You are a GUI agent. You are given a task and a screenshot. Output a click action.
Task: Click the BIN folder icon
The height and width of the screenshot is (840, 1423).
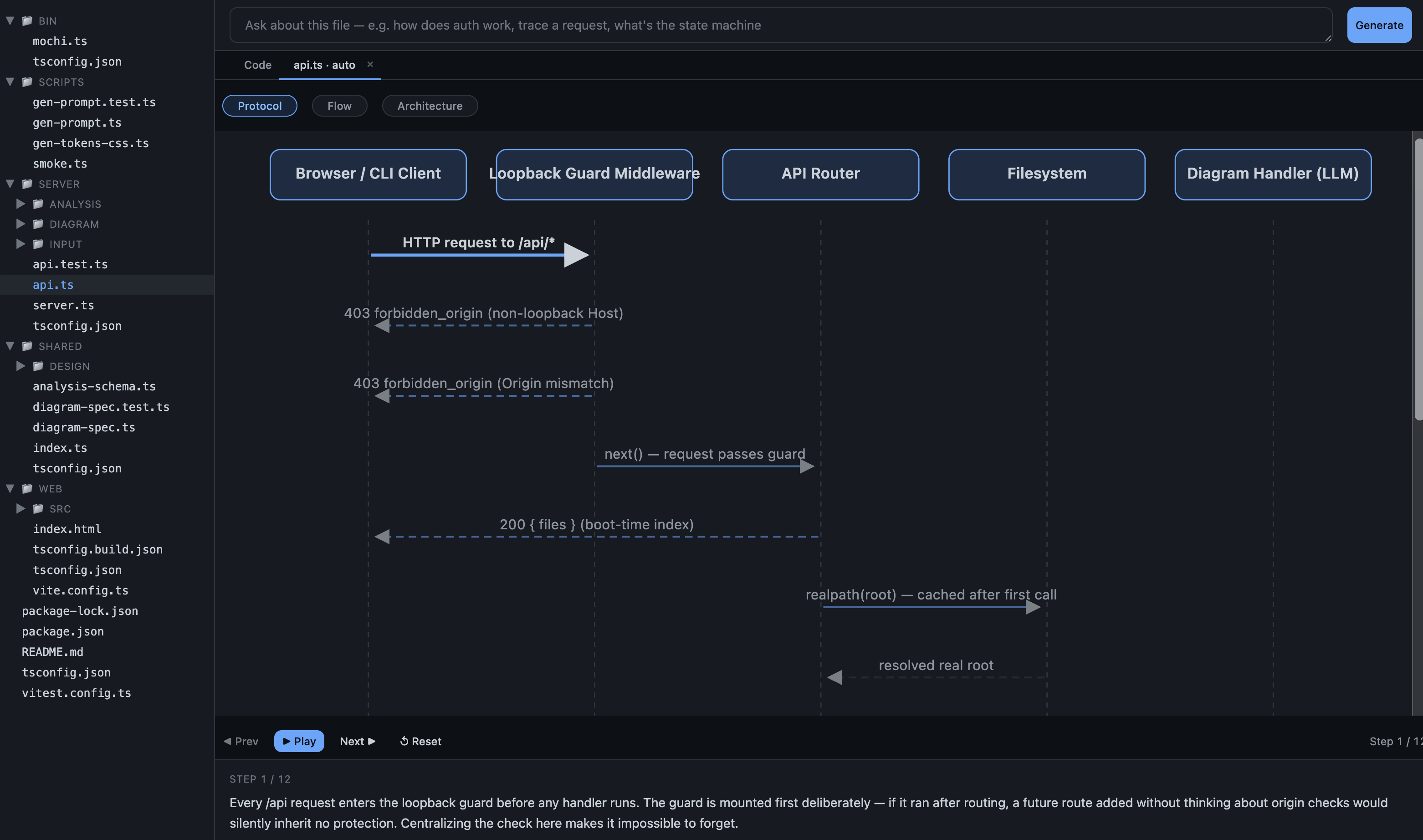pos(27,20)
